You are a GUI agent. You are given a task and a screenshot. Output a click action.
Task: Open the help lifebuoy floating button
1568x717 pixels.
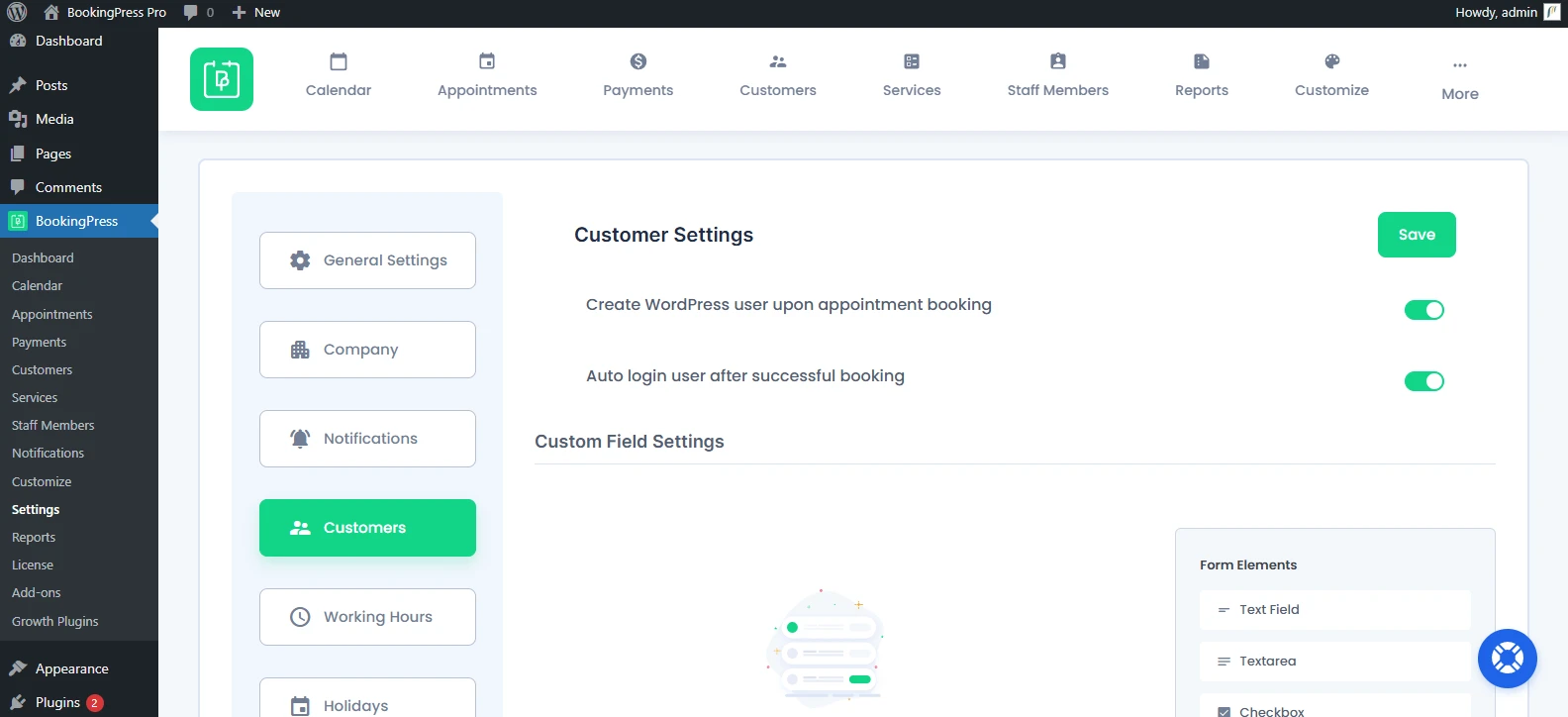[x=1508, y=659]
